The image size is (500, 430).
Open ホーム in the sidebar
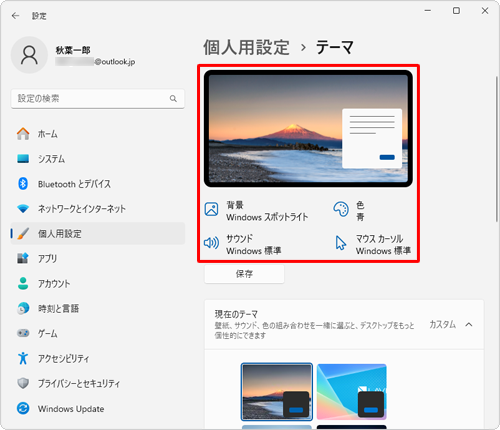pyautogui.click(x=98, y=134)
